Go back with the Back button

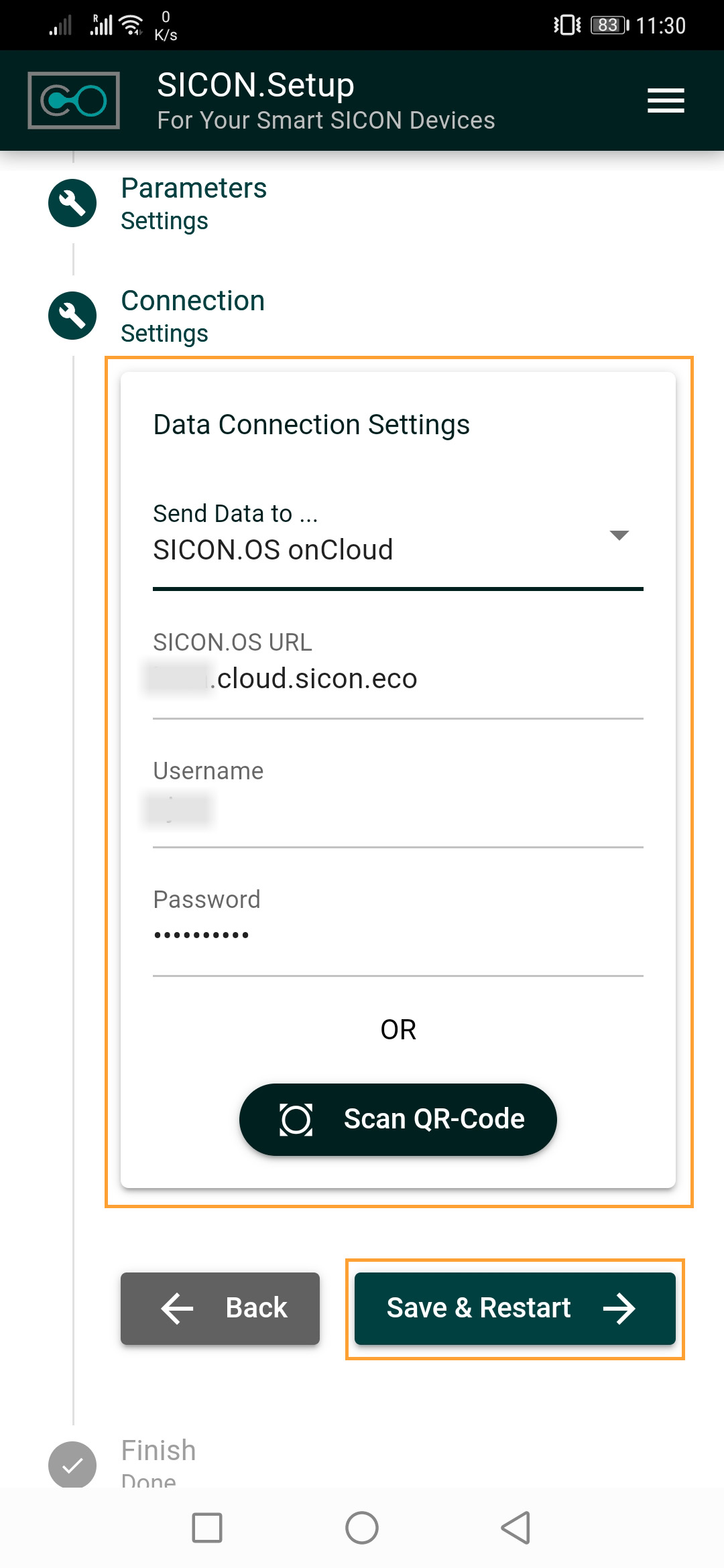(x=220, y=1308)
